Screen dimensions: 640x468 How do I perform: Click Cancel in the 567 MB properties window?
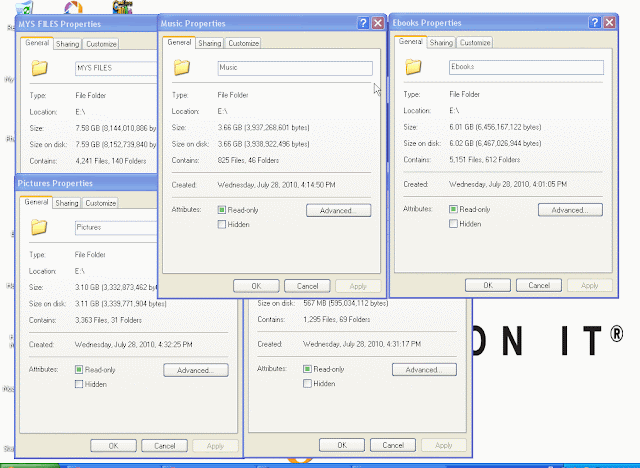(393, 445)
